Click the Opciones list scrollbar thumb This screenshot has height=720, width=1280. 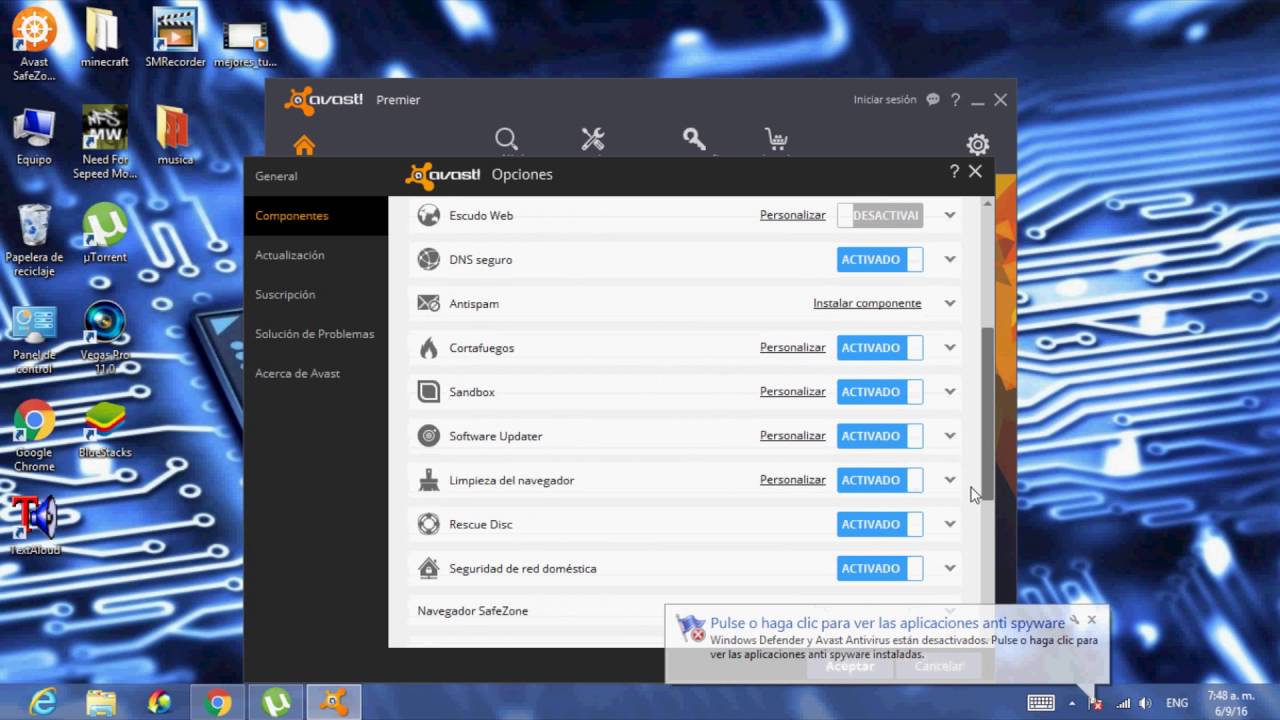click(987, 413)
